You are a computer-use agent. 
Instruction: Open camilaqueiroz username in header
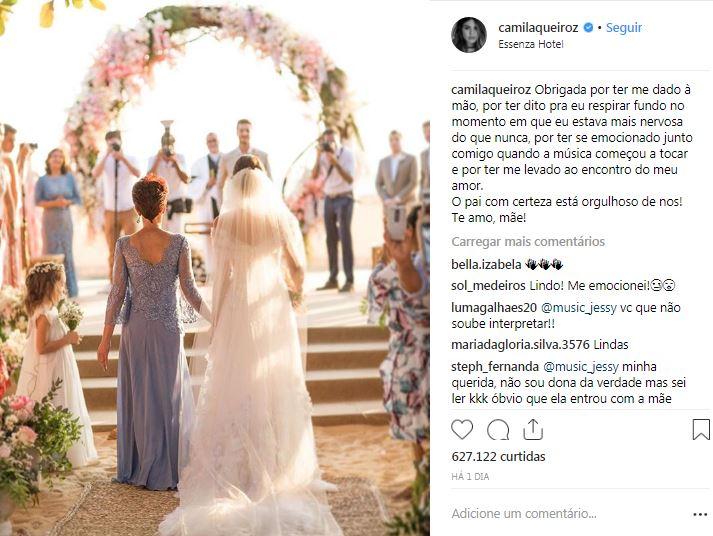point(538,28)
